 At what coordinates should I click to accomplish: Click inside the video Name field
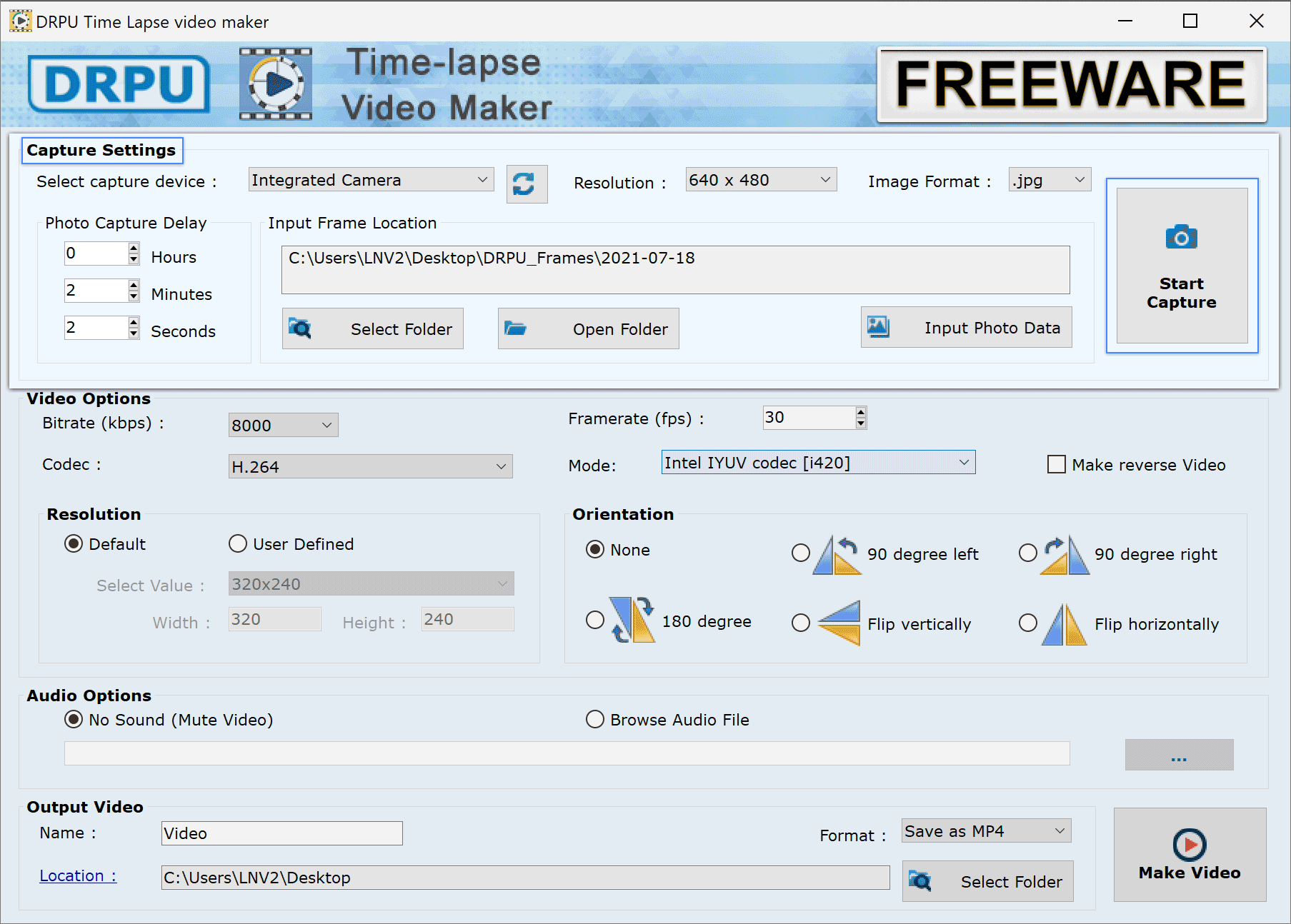coord(281,833)
